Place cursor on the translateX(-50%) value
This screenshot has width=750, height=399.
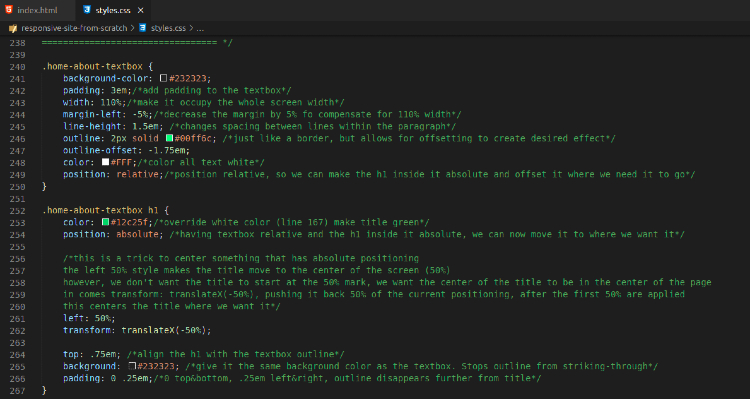click(x=164, y=330)
